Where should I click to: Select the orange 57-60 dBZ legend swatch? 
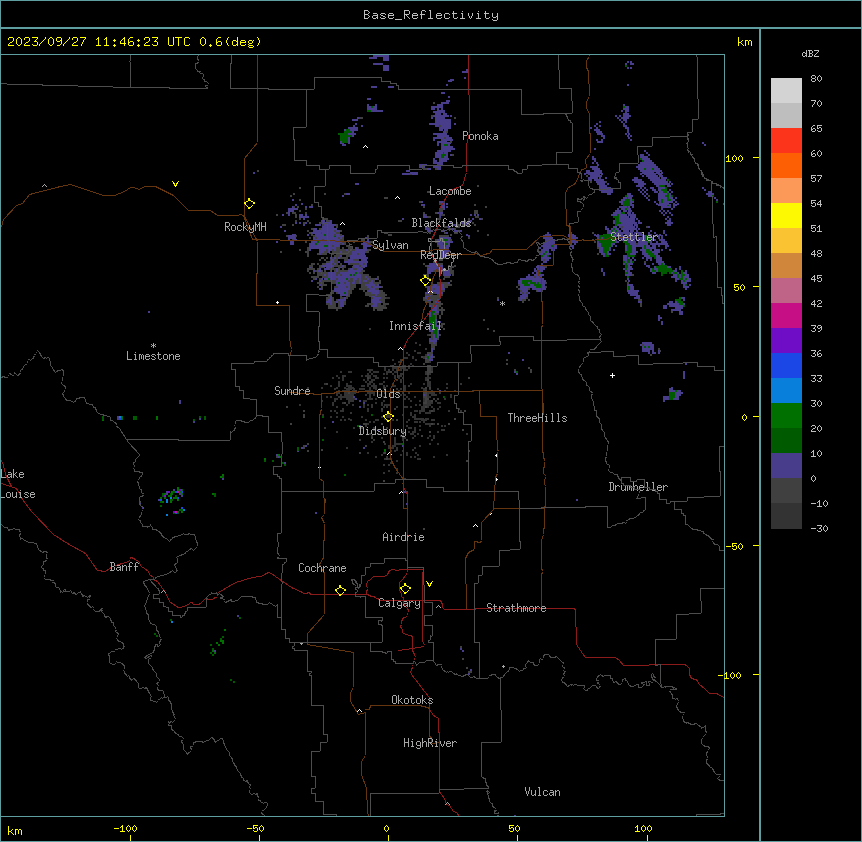pos(786,165)
